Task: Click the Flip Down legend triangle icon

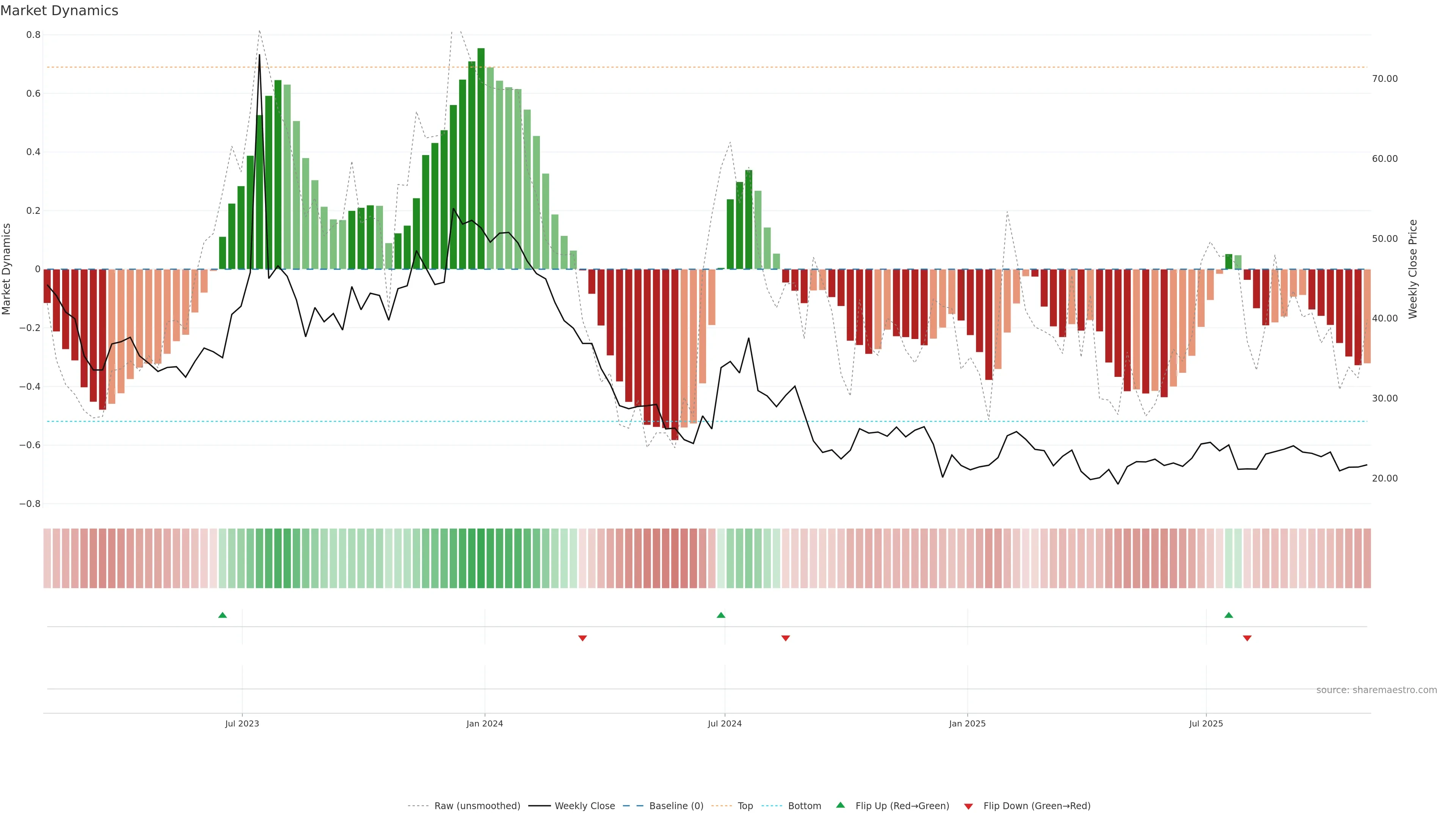Action: tap(968, 806)
